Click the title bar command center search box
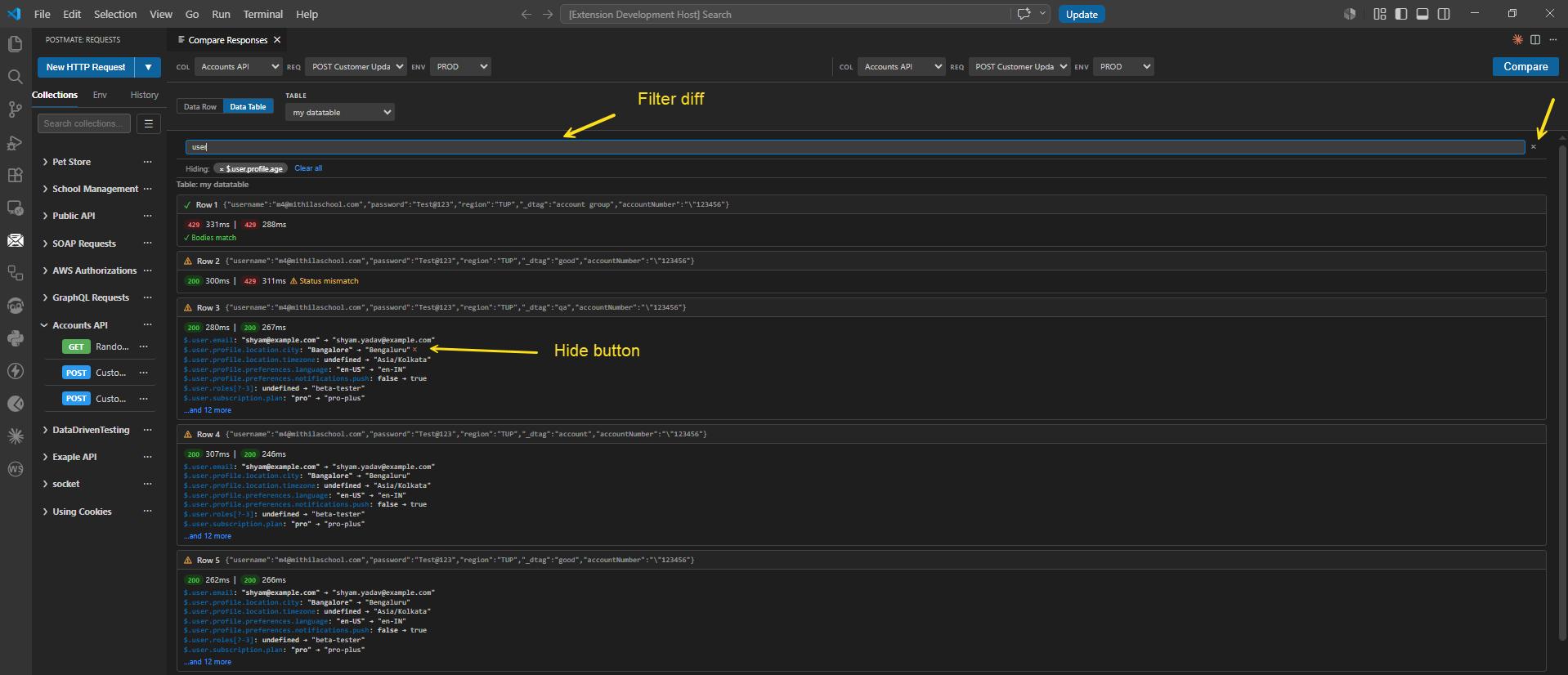Screen dimensions: 1568x675 [785, 14]
